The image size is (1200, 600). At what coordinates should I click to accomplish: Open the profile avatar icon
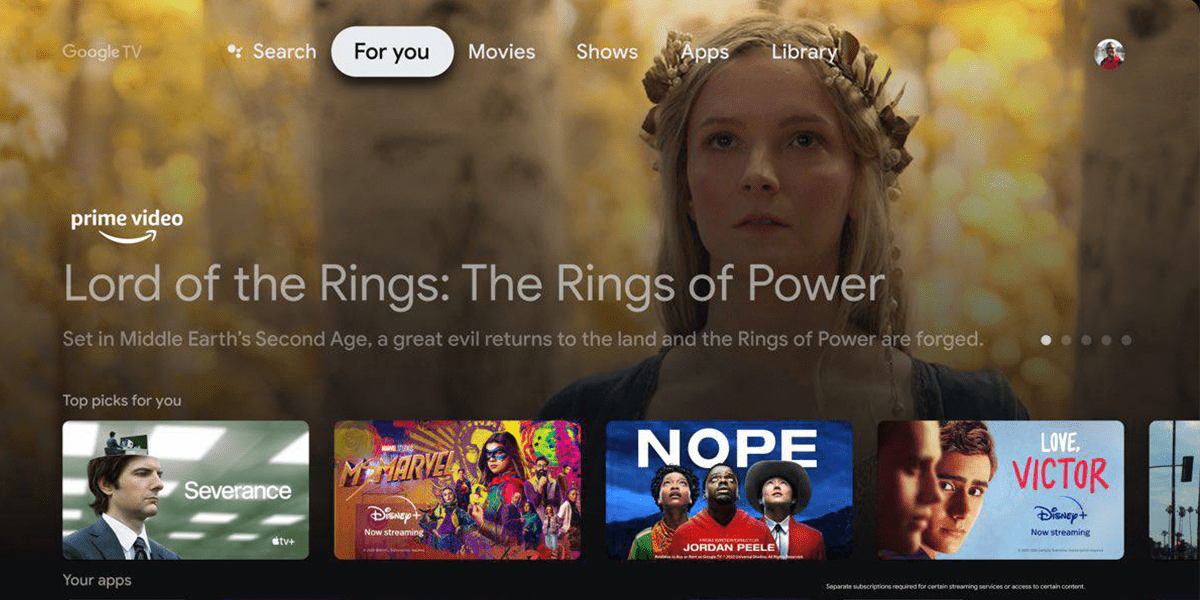pos(1109,53)
